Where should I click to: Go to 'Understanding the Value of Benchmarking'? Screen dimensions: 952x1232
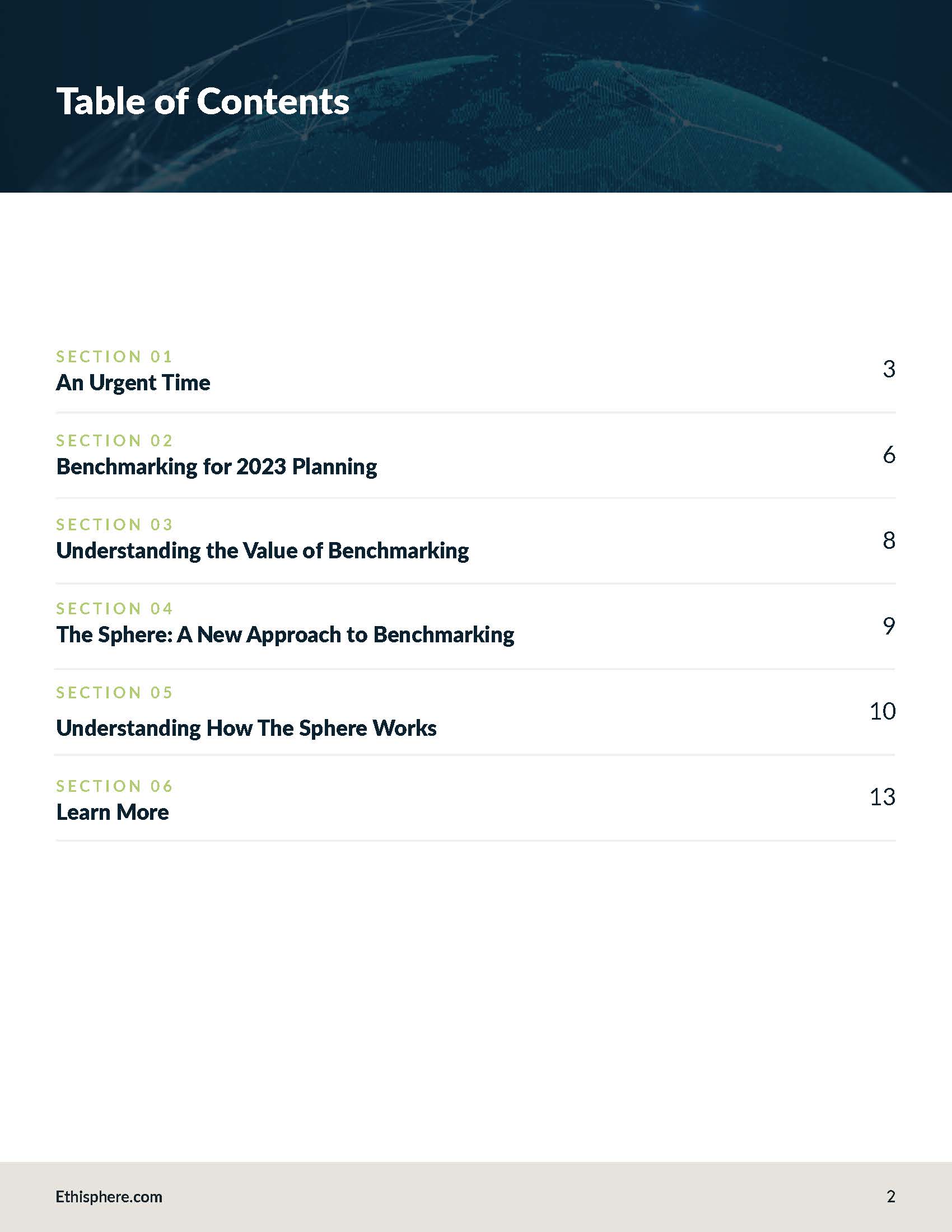pyautogui.click(x=262, y=551)
